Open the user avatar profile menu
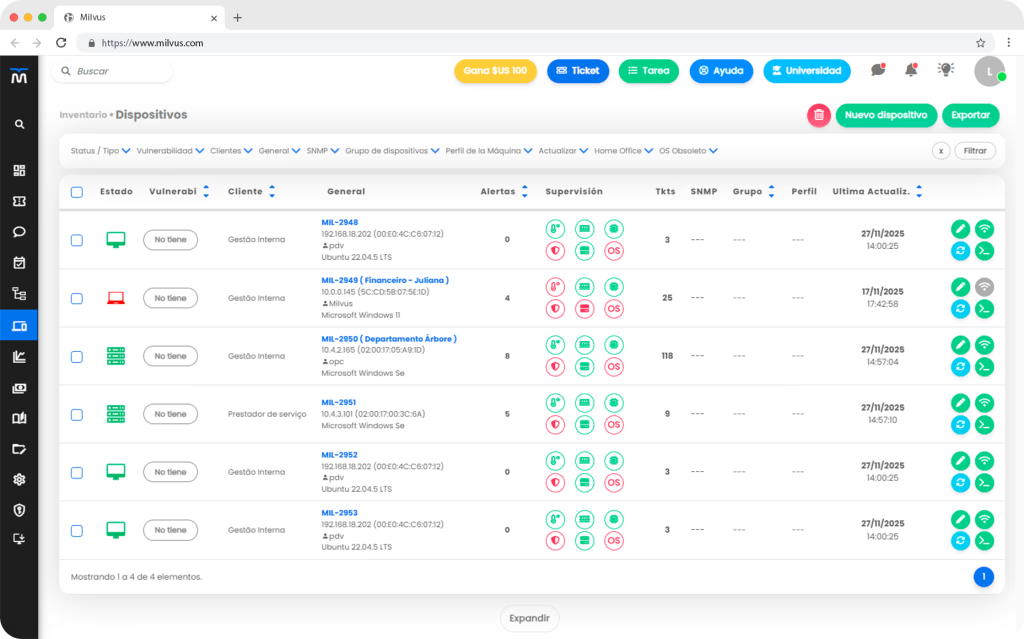 coord(989,71)
